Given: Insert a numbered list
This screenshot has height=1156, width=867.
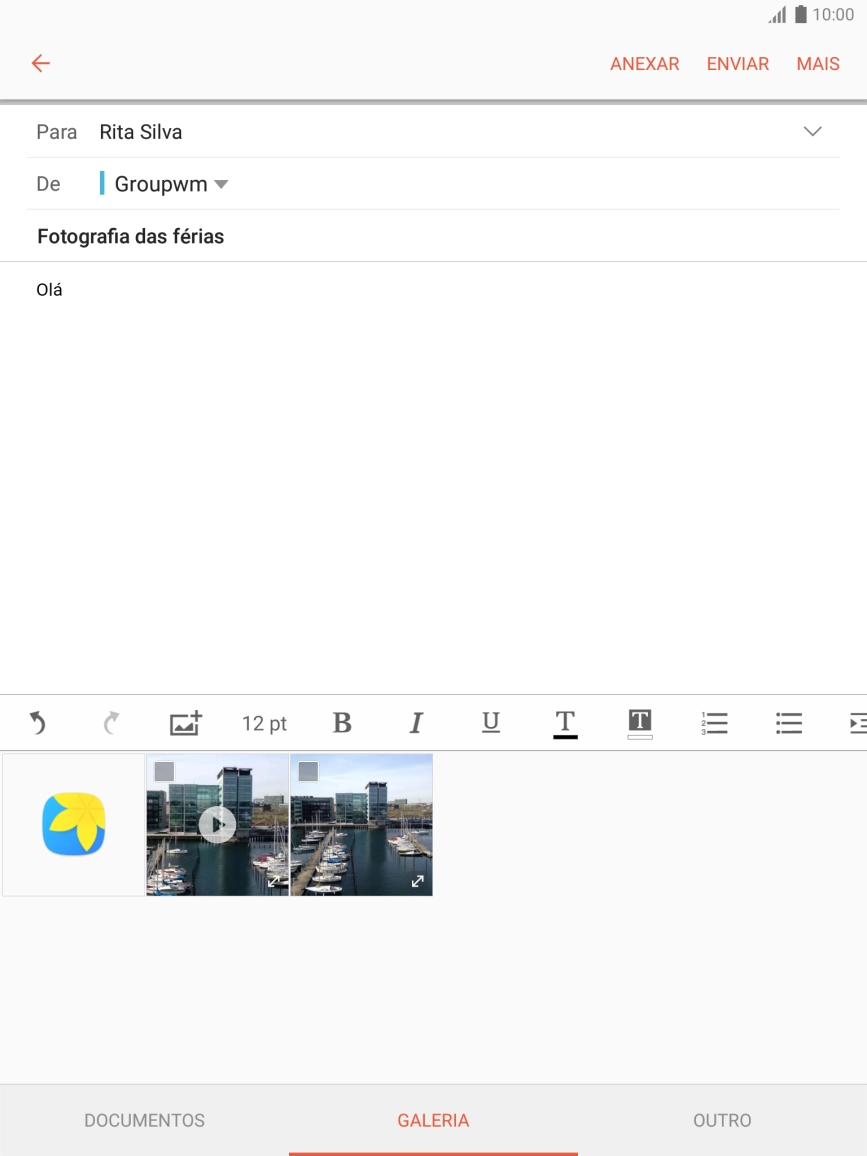Looking at the screenshot, I should [714, 723].
